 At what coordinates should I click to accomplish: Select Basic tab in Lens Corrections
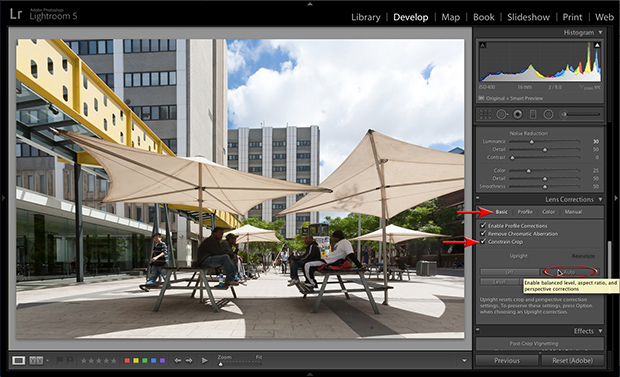tap(501, 212)
